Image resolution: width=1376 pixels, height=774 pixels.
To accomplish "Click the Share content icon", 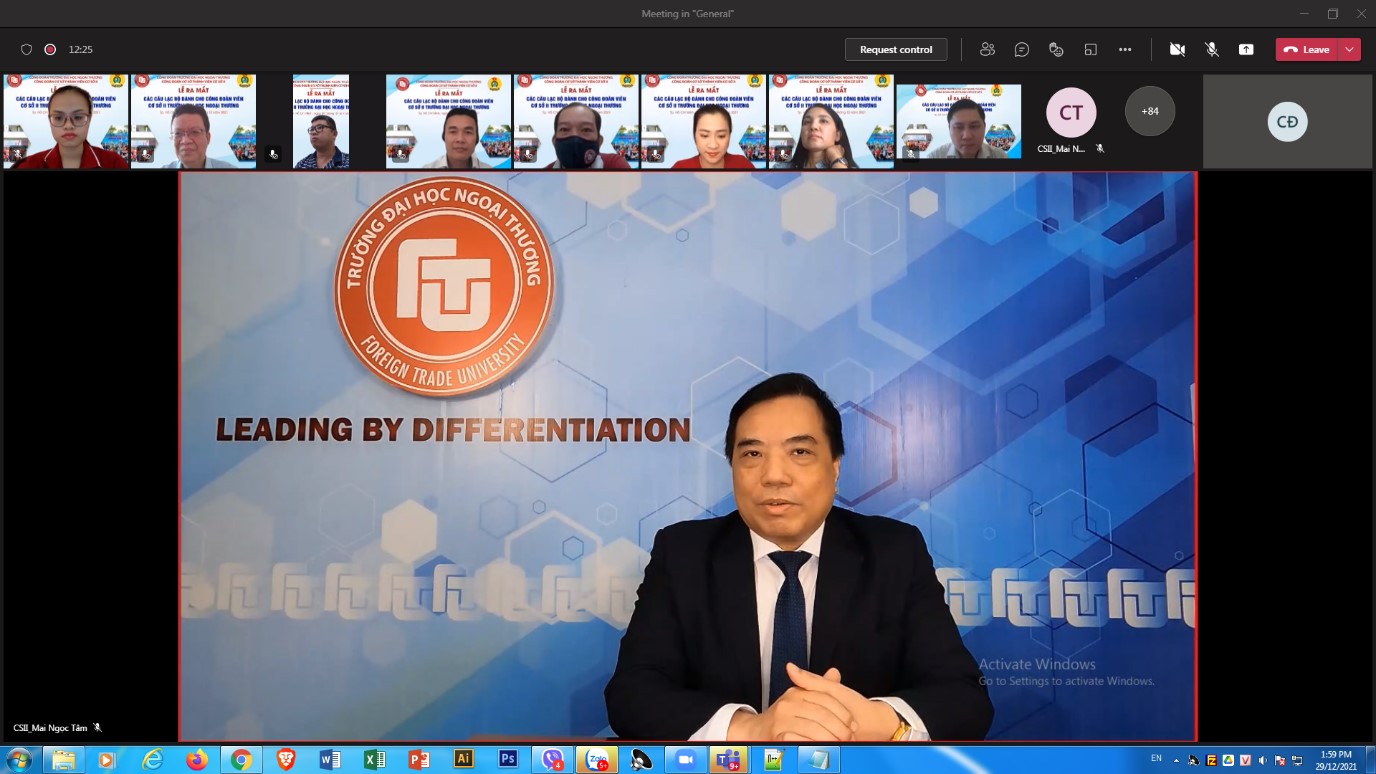I will pyautogui.click(x=1246, y=49).
